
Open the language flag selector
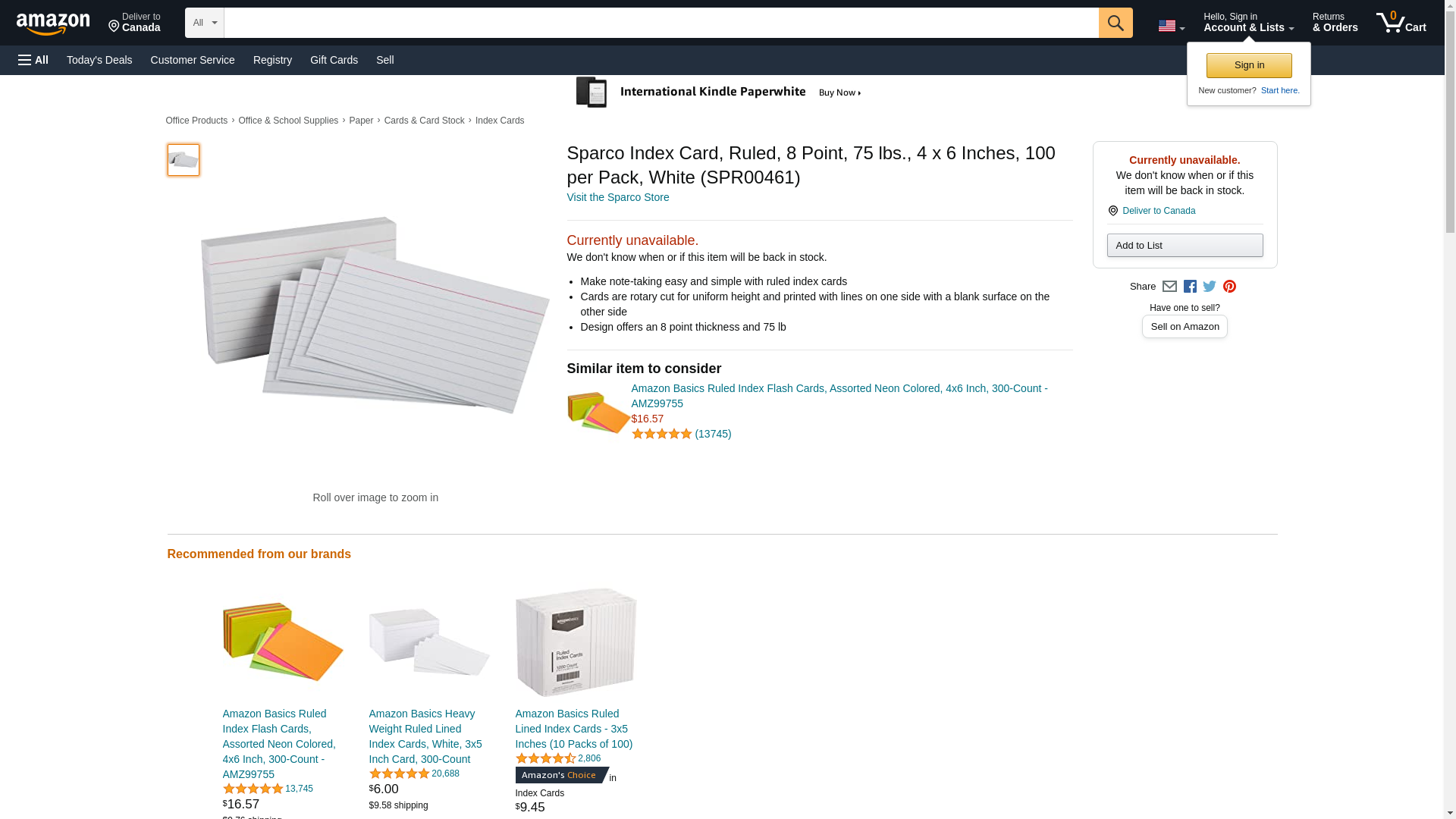(x=1171, y=26)
